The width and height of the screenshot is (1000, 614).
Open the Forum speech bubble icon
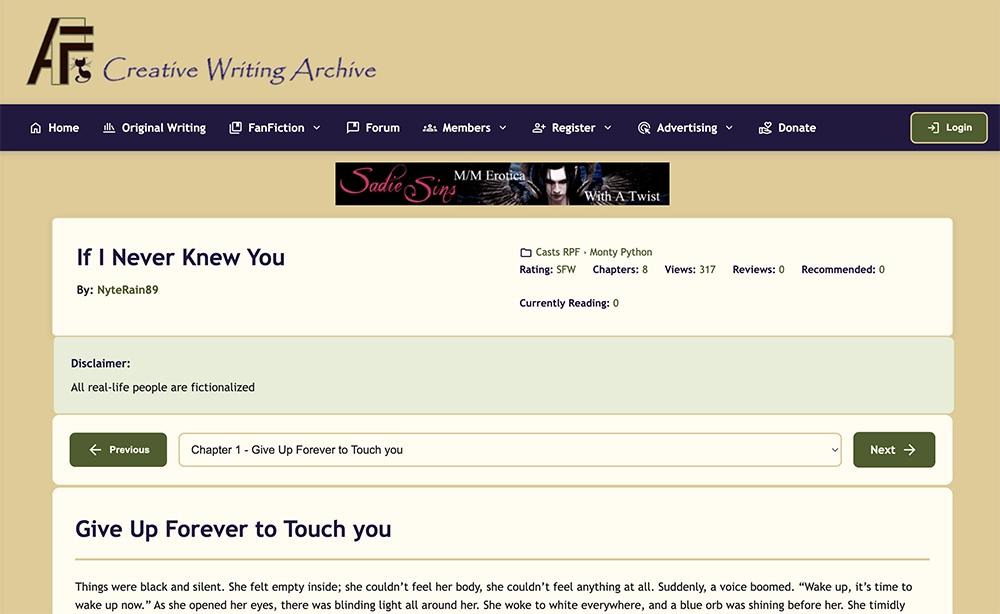[x=351, y=127]
